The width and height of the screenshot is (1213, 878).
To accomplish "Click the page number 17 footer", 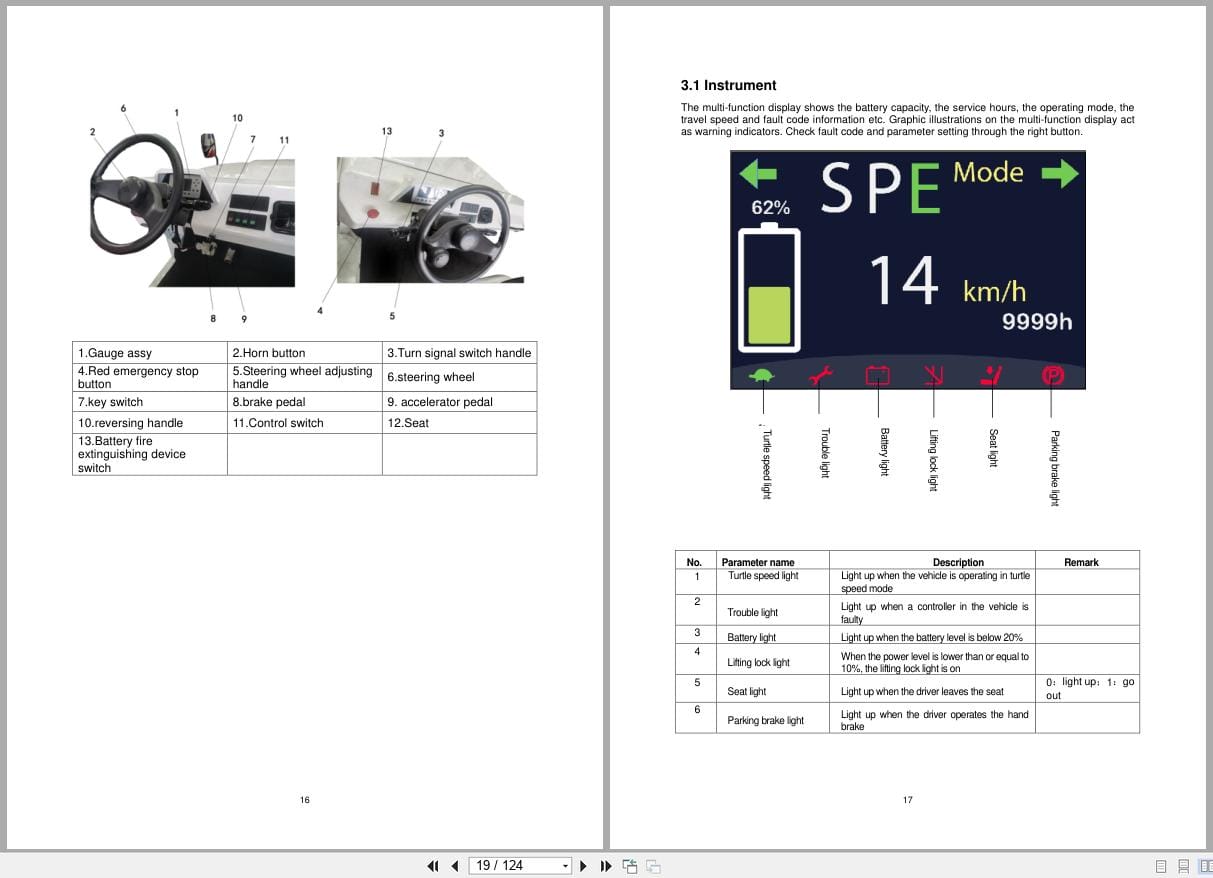I will (x=908, y=800).
